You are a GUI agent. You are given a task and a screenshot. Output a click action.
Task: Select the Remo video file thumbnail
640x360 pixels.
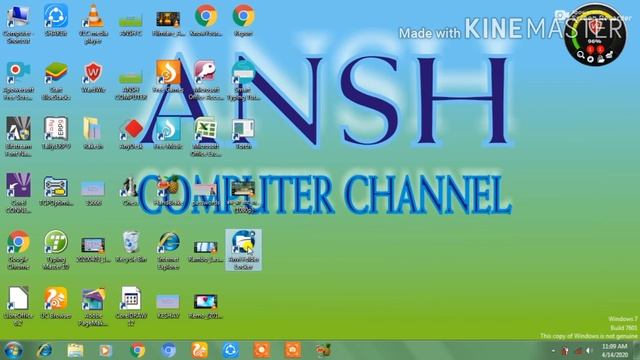click(x=206, y=306)
